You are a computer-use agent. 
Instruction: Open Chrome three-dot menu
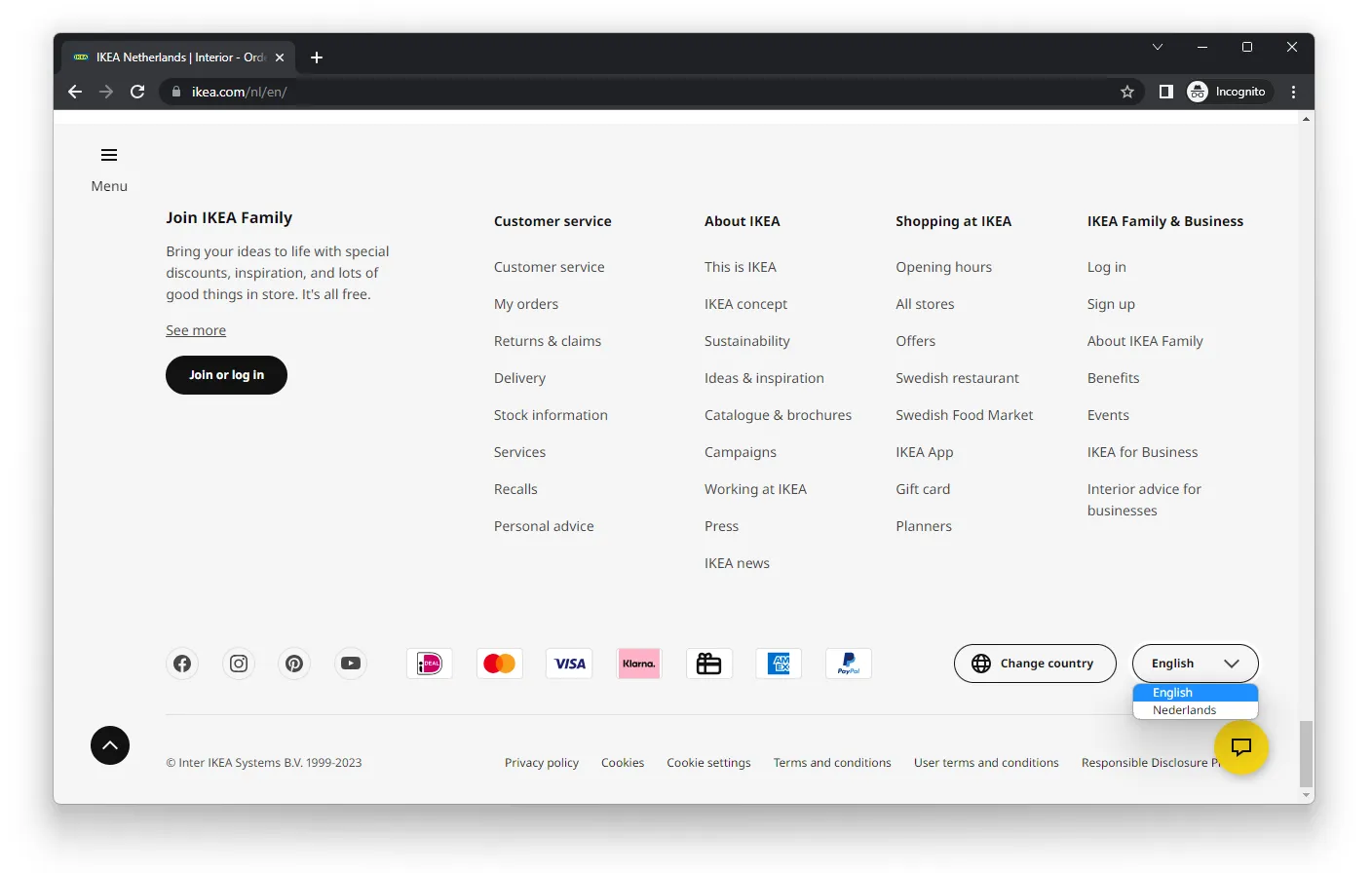click(1294, 92)
